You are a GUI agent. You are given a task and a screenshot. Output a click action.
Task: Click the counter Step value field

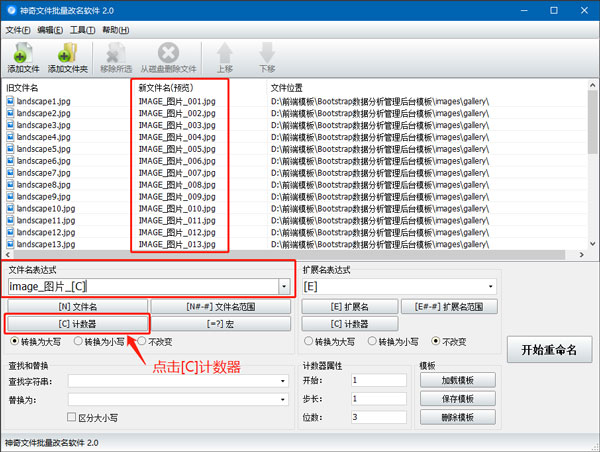coord(379,398)
